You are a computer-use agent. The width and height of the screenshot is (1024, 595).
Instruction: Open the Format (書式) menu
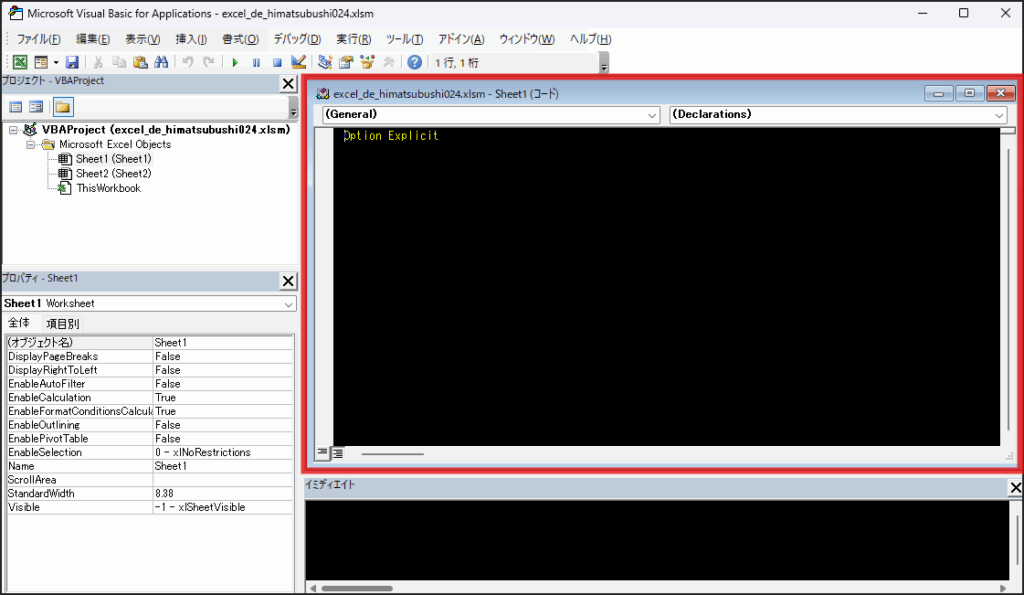(x=240, y=39)
